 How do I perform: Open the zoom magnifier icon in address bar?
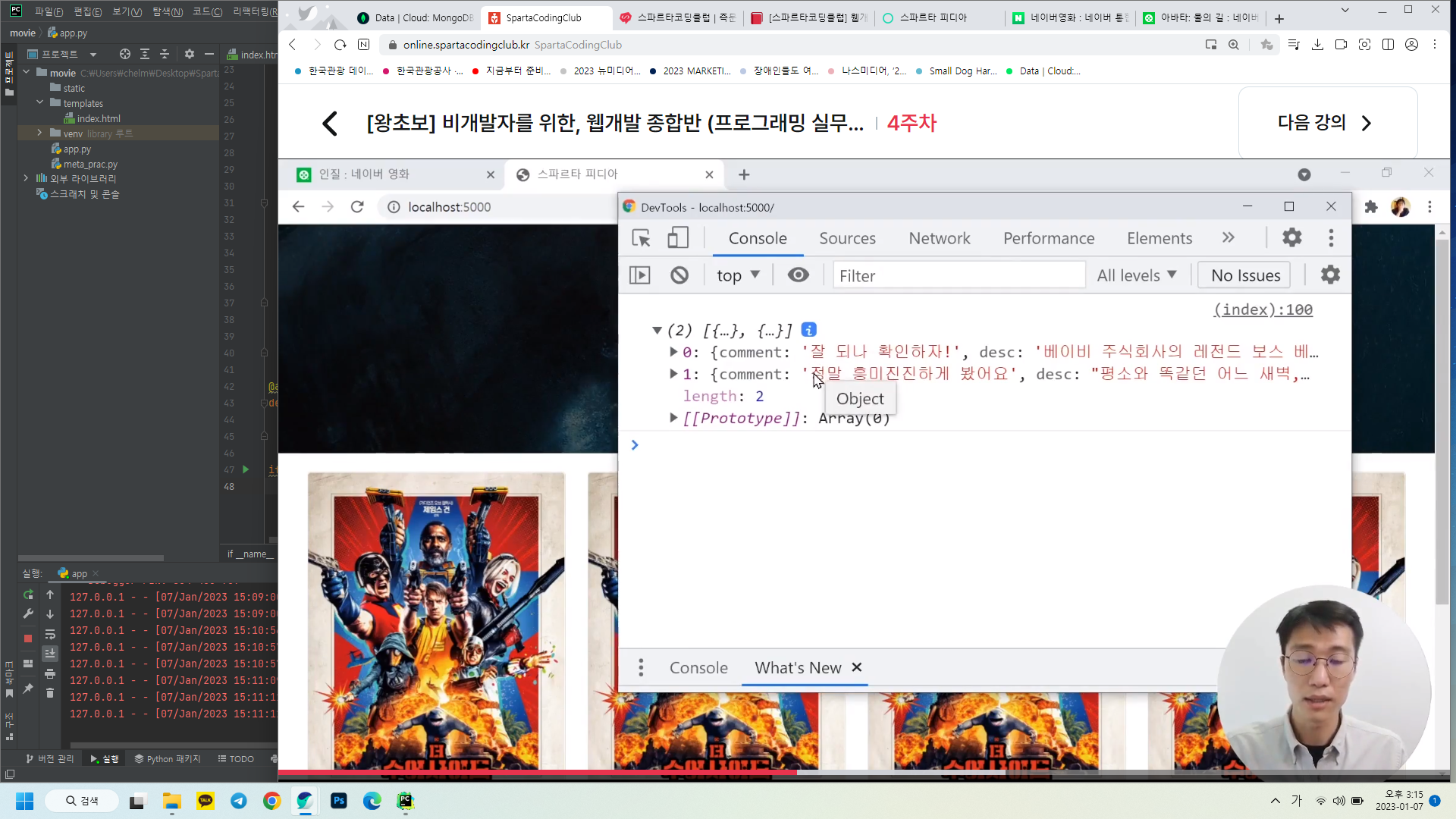click(x=1234, y=45)
